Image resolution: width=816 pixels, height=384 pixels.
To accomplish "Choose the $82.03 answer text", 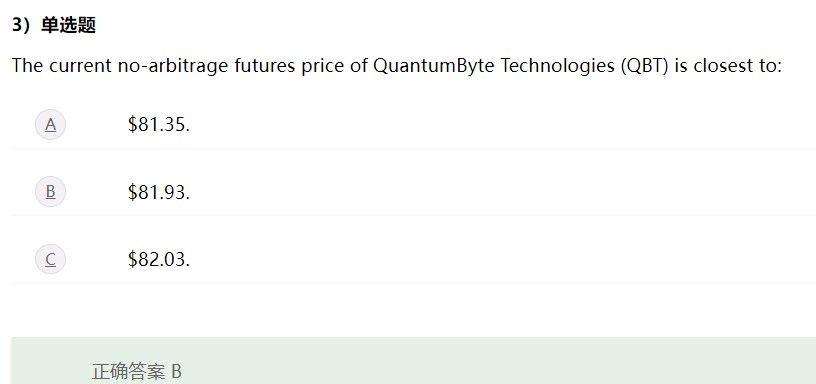I will [159, 259].
